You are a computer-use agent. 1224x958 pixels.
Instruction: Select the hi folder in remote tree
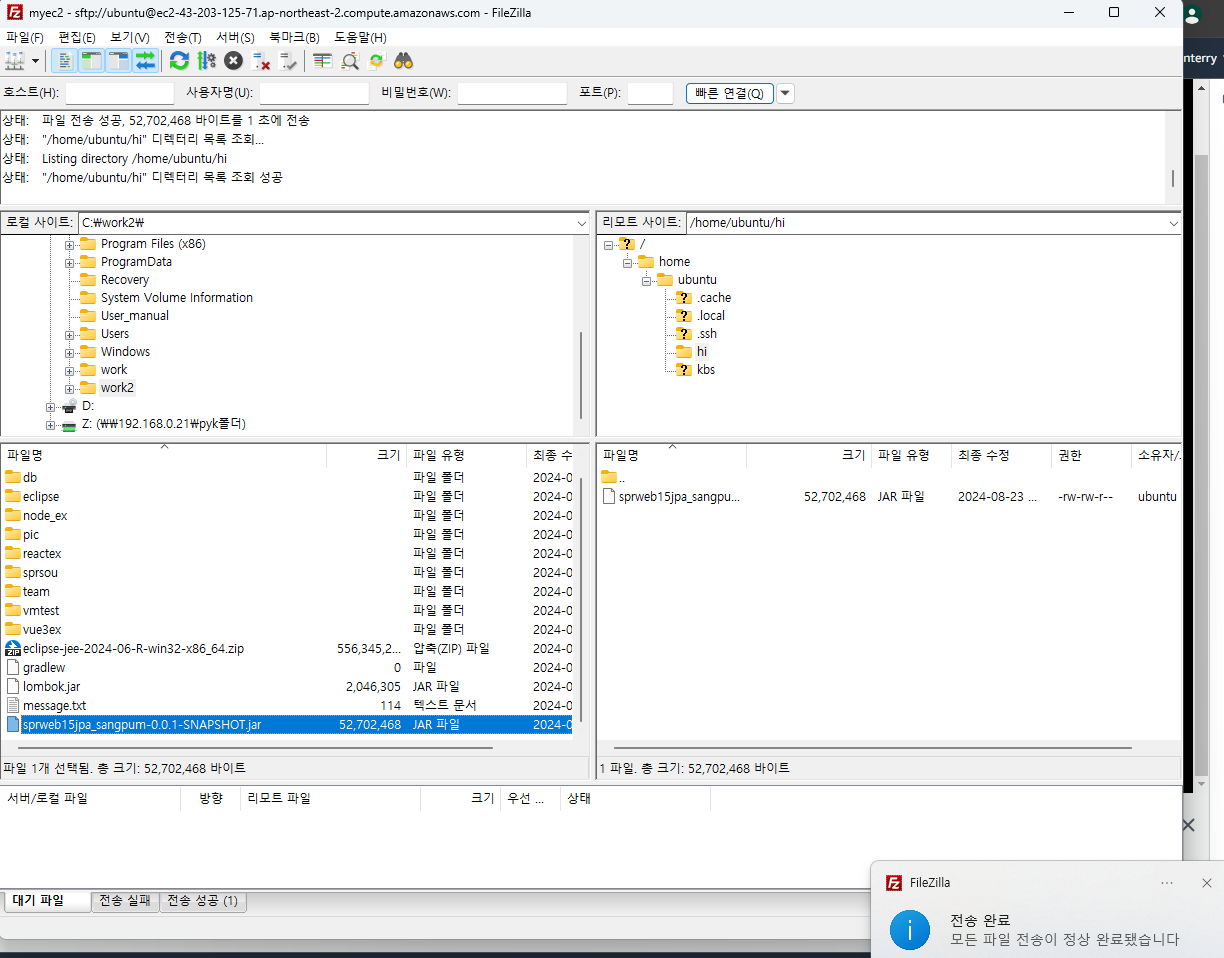[702, 352]
